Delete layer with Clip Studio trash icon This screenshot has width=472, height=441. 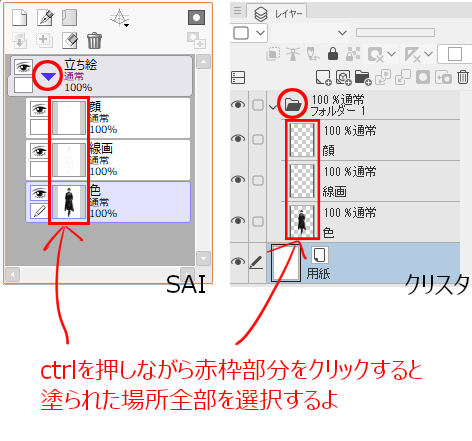pyautogui.click(x=463, y=77)
